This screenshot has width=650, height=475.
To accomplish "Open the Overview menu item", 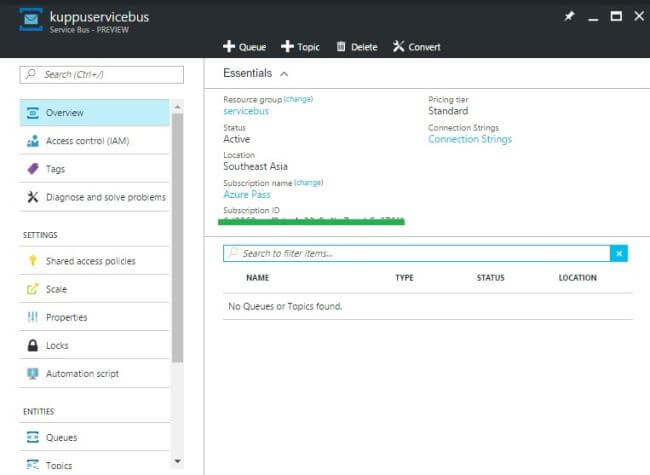I will 94,113.
